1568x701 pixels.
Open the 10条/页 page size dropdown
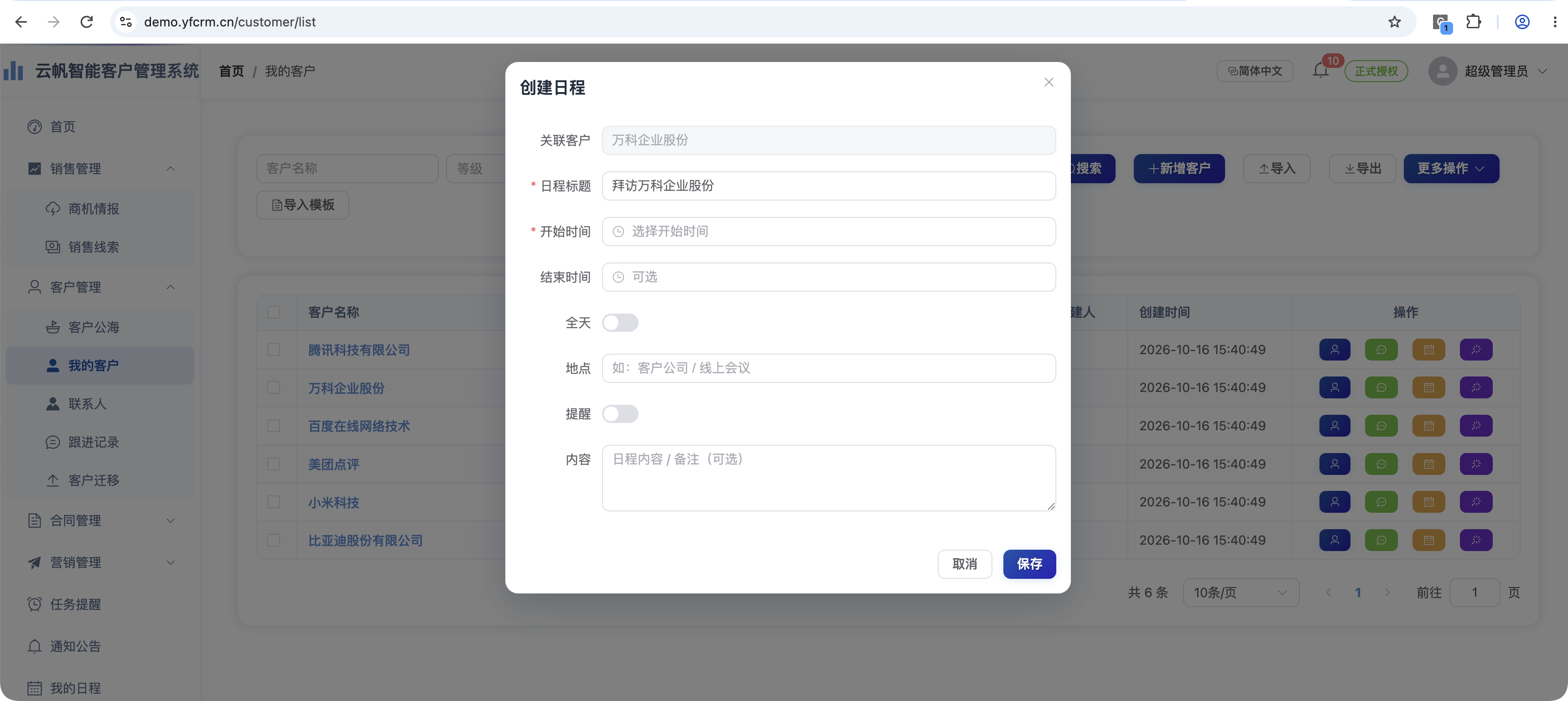(1241, 592)
